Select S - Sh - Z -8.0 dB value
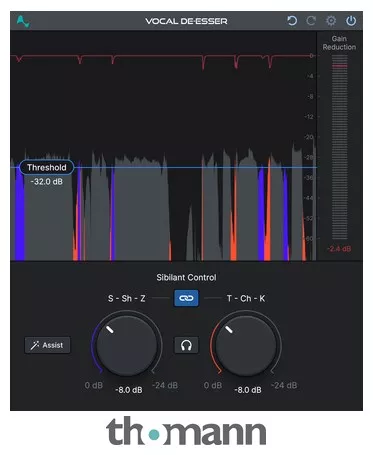The width and height of the screenshot is (373, 455). tap(129, 390)
